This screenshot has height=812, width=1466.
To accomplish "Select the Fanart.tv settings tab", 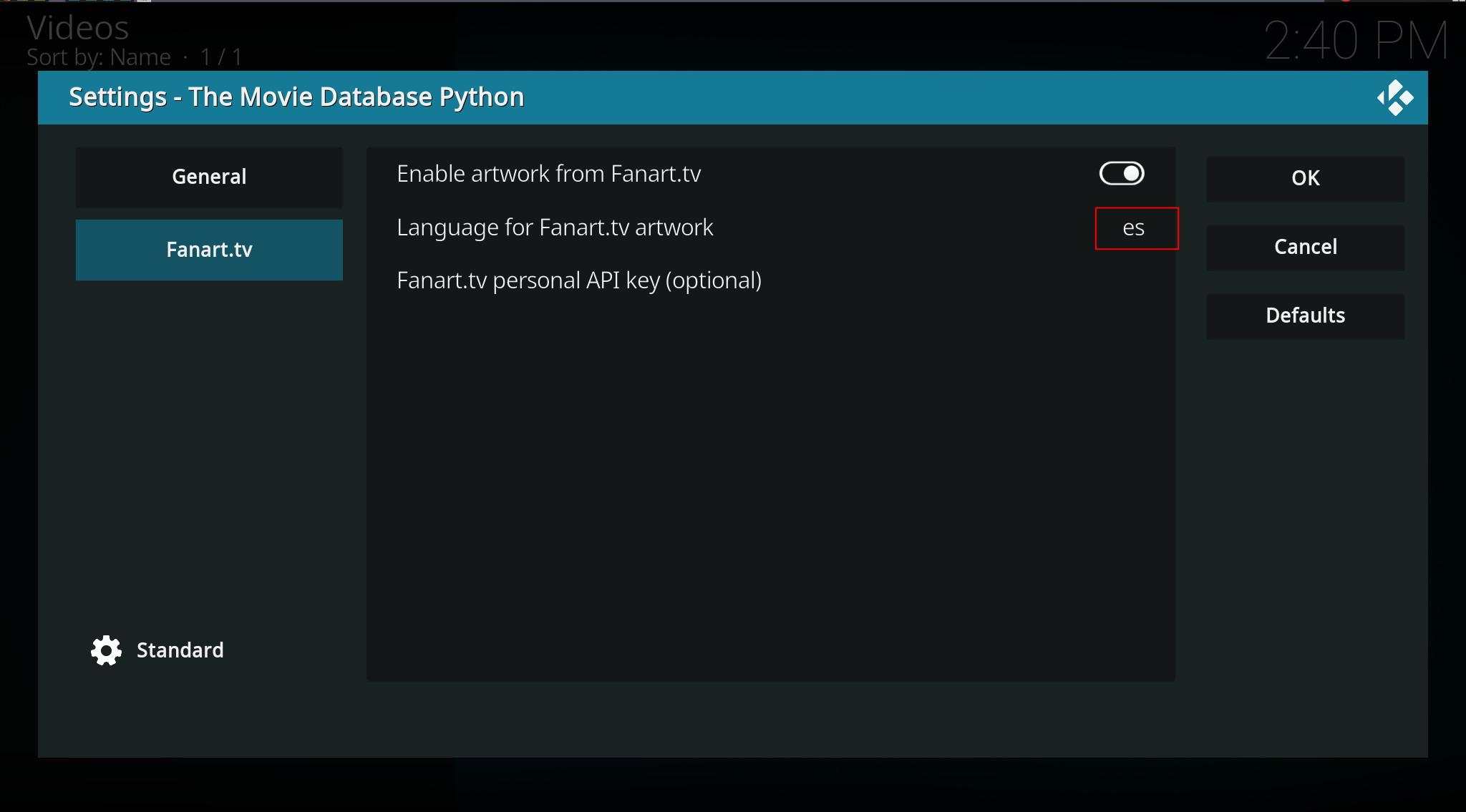I will point(209,250).
